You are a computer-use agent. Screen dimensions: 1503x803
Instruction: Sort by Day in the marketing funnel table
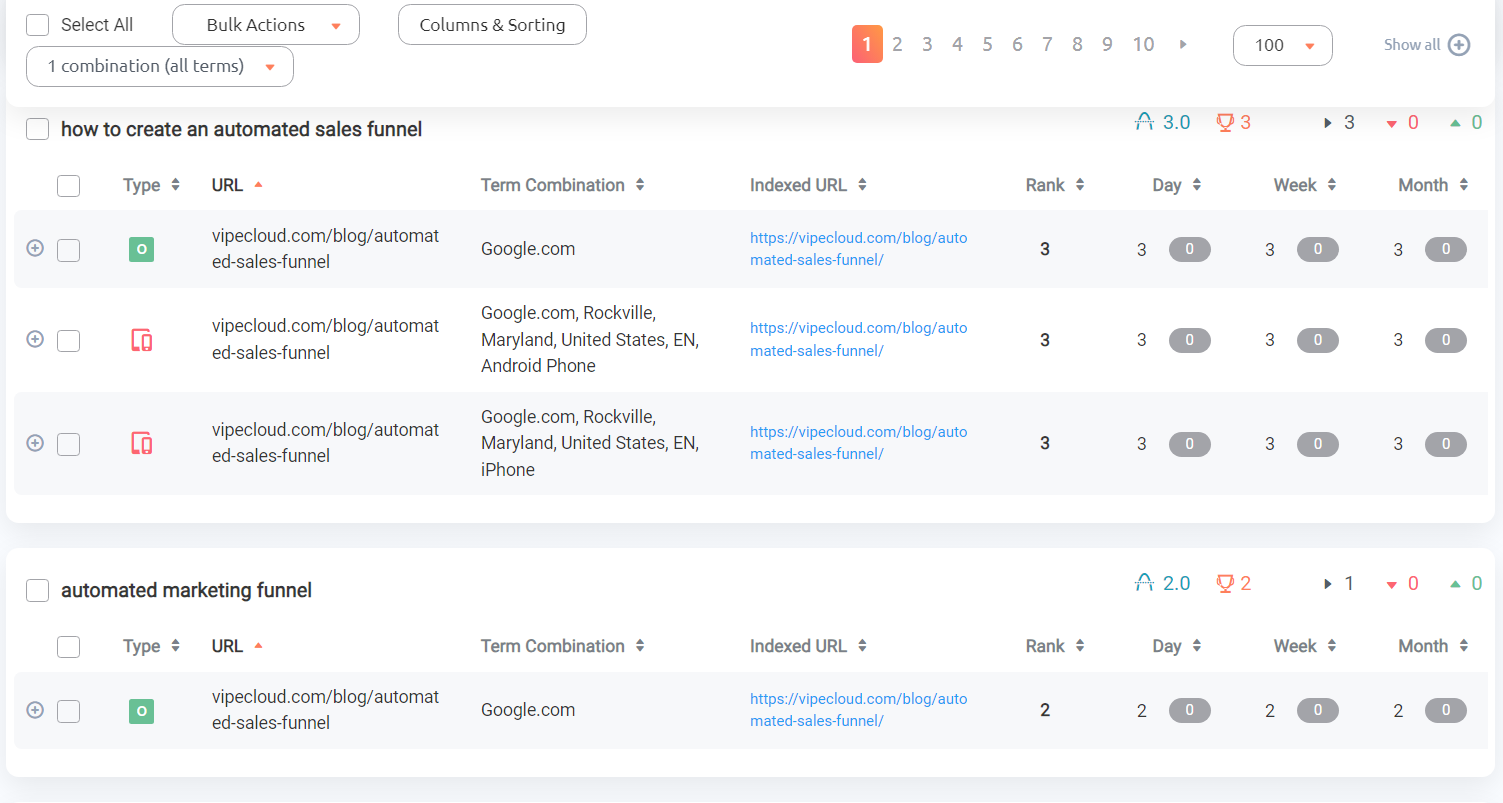click(x=1177, y=646)
